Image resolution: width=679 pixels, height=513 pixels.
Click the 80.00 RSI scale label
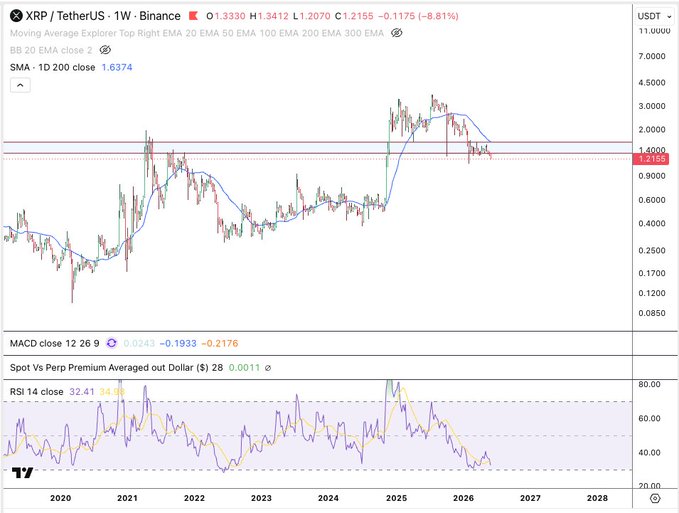coord(649,384)
